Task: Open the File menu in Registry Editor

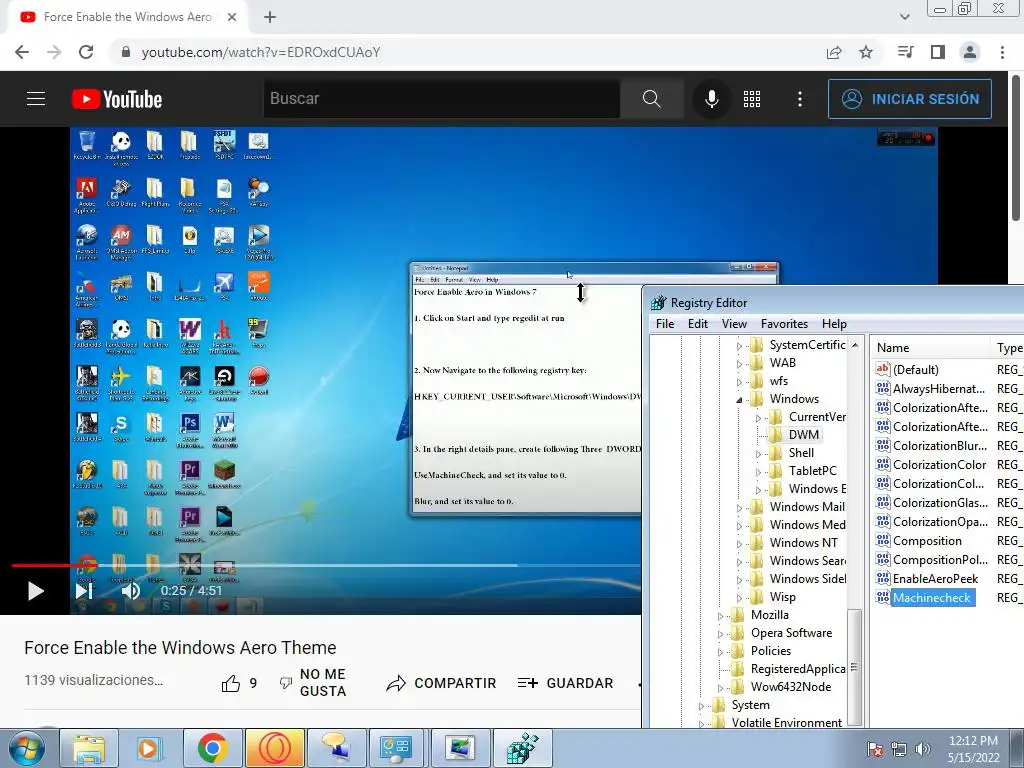Action: (665, 324)
